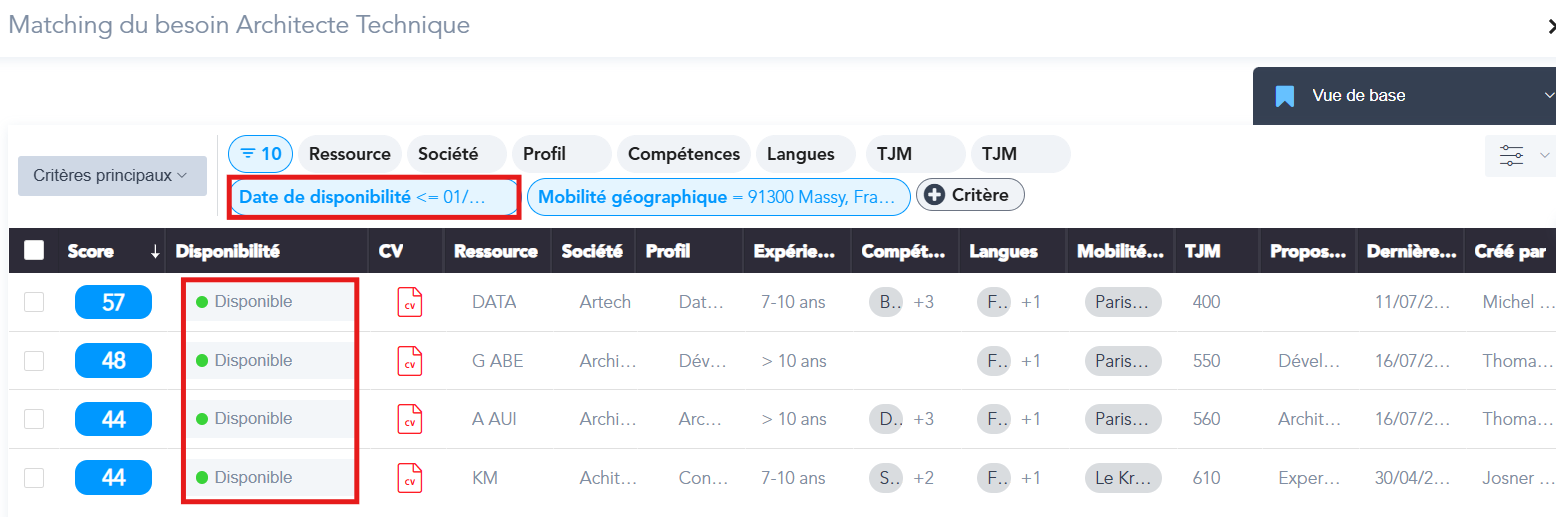Toggle the select-all checkbox in table header
Screen dimensions: 1556x517
pos(34,251)
